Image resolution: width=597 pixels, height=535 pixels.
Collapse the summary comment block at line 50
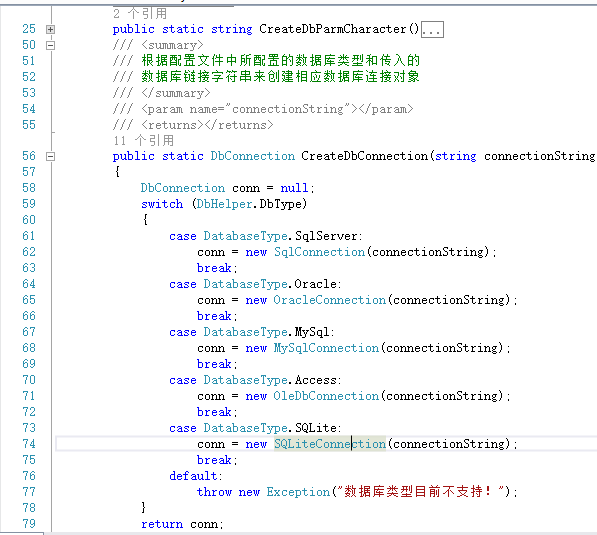(50, 45)
